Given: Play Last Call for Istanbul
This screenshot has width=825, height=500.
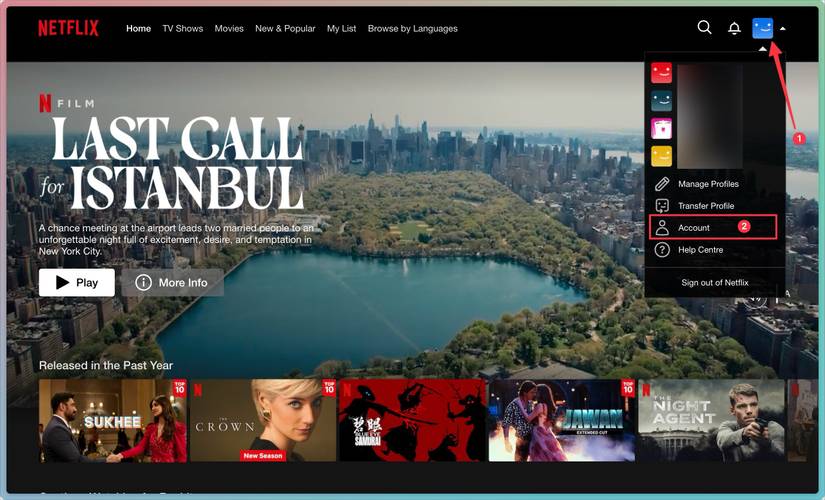Looking at the screenshot, I should pos(77,283).
